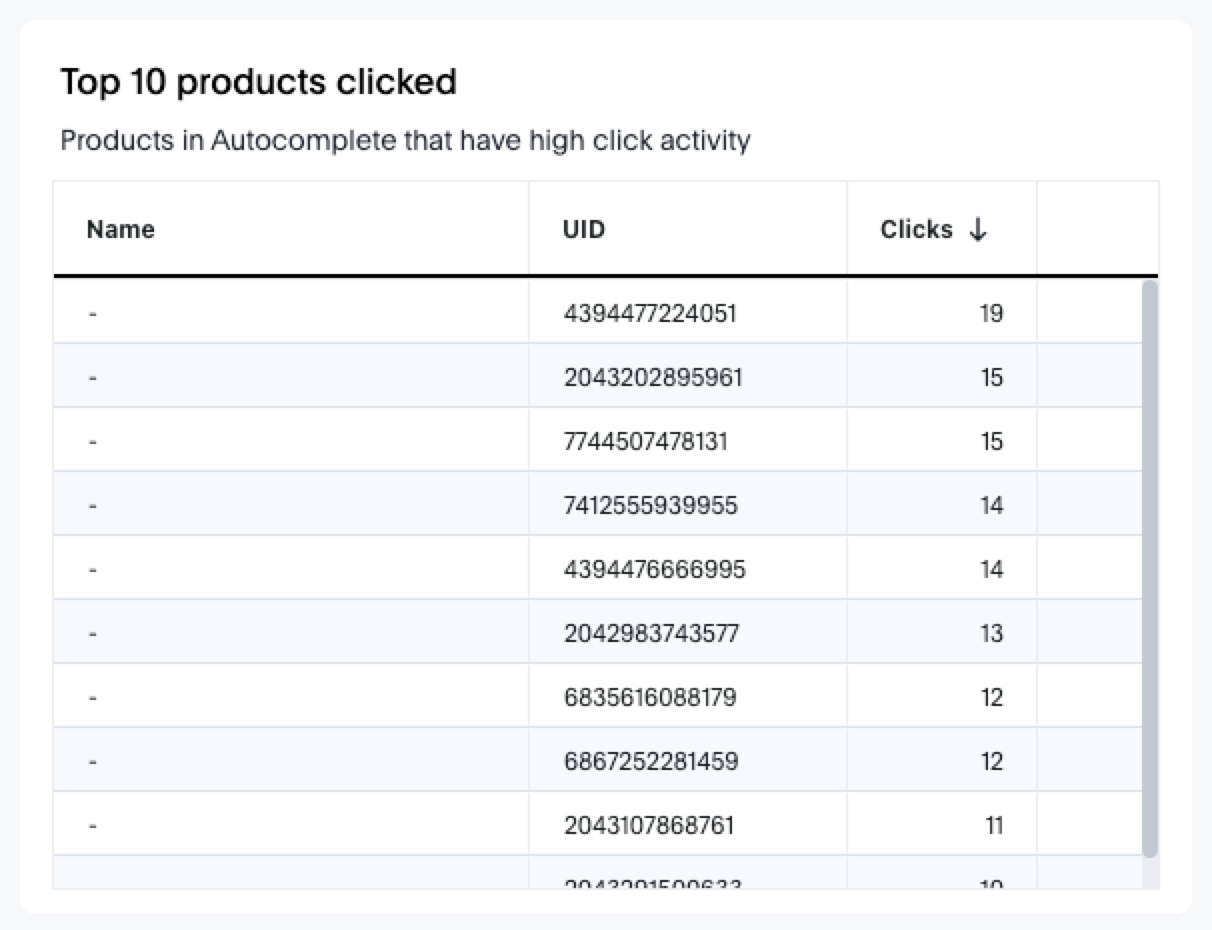Viewport: 1212px width, 930px height.
Task: Select UID 4394477224051 cell
Action: click(650, 314)
